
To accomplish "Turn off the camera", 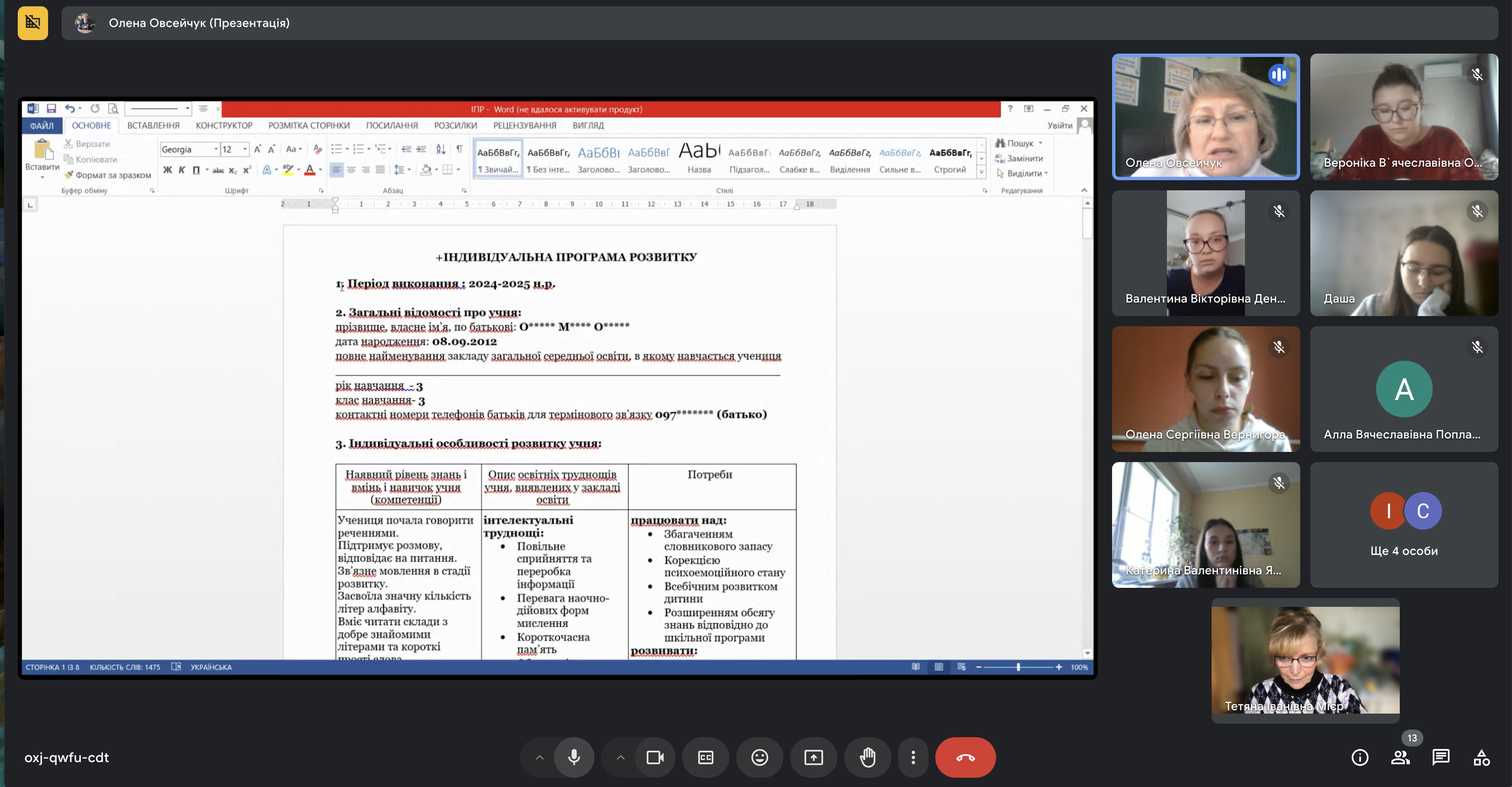I will 655,757.
